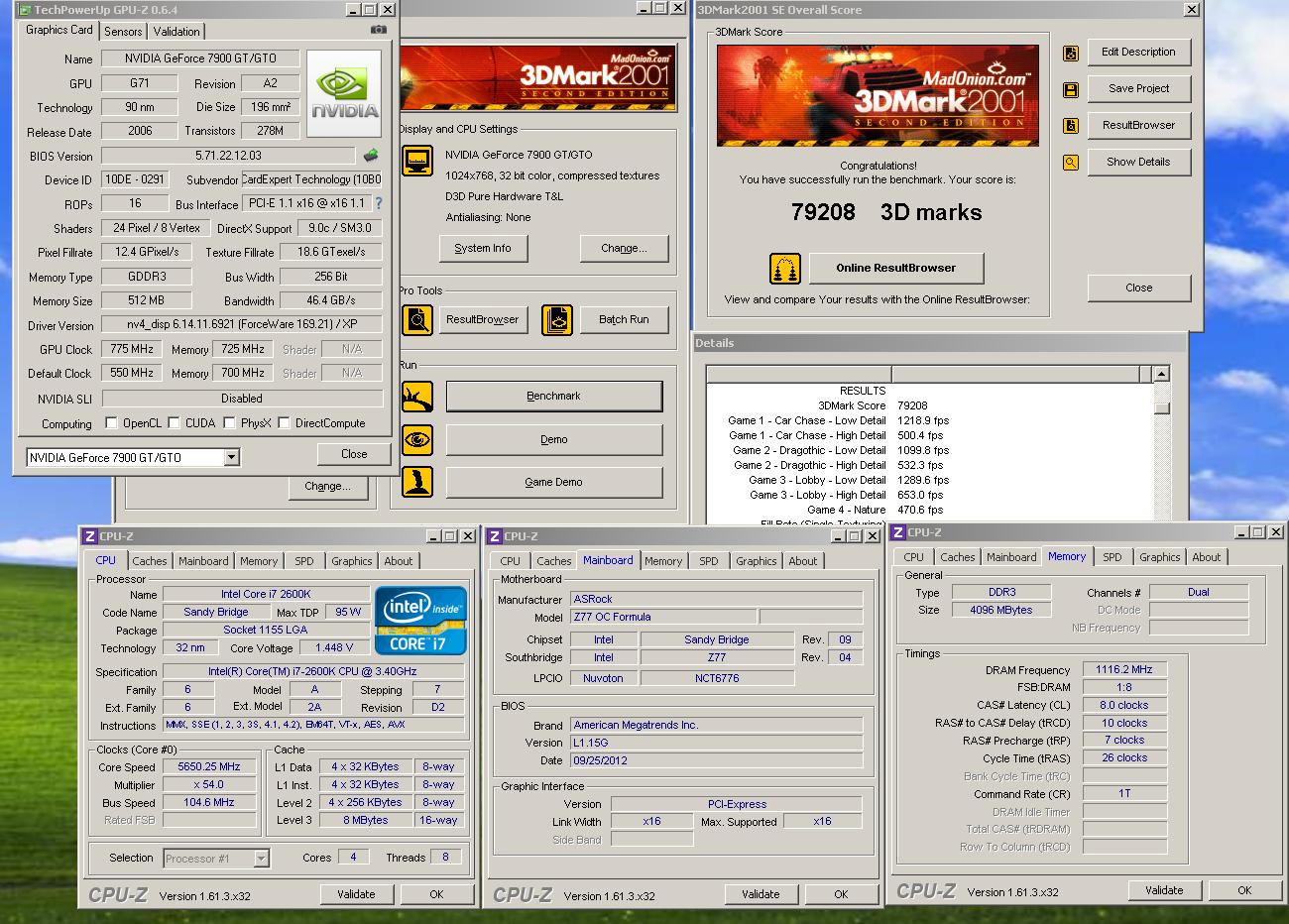
Task: Click the Mainboard model Z77 OC Formula field
Action: point(662,617)
